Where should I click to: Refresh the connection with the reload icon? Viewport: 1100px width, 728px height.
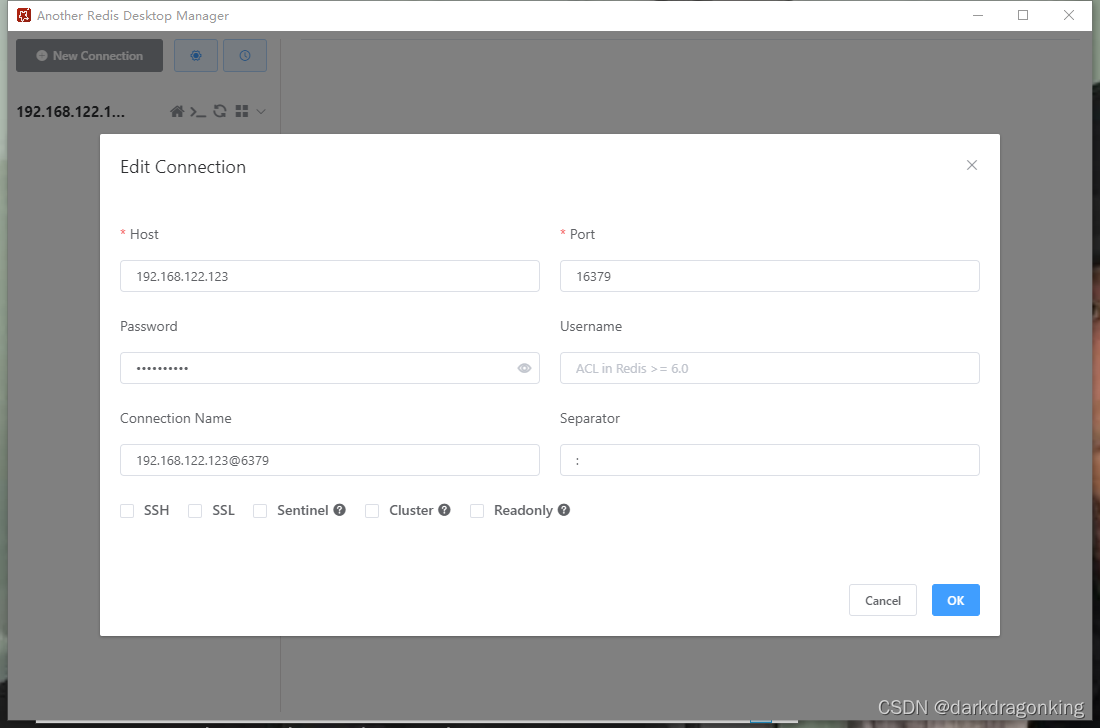219,111
